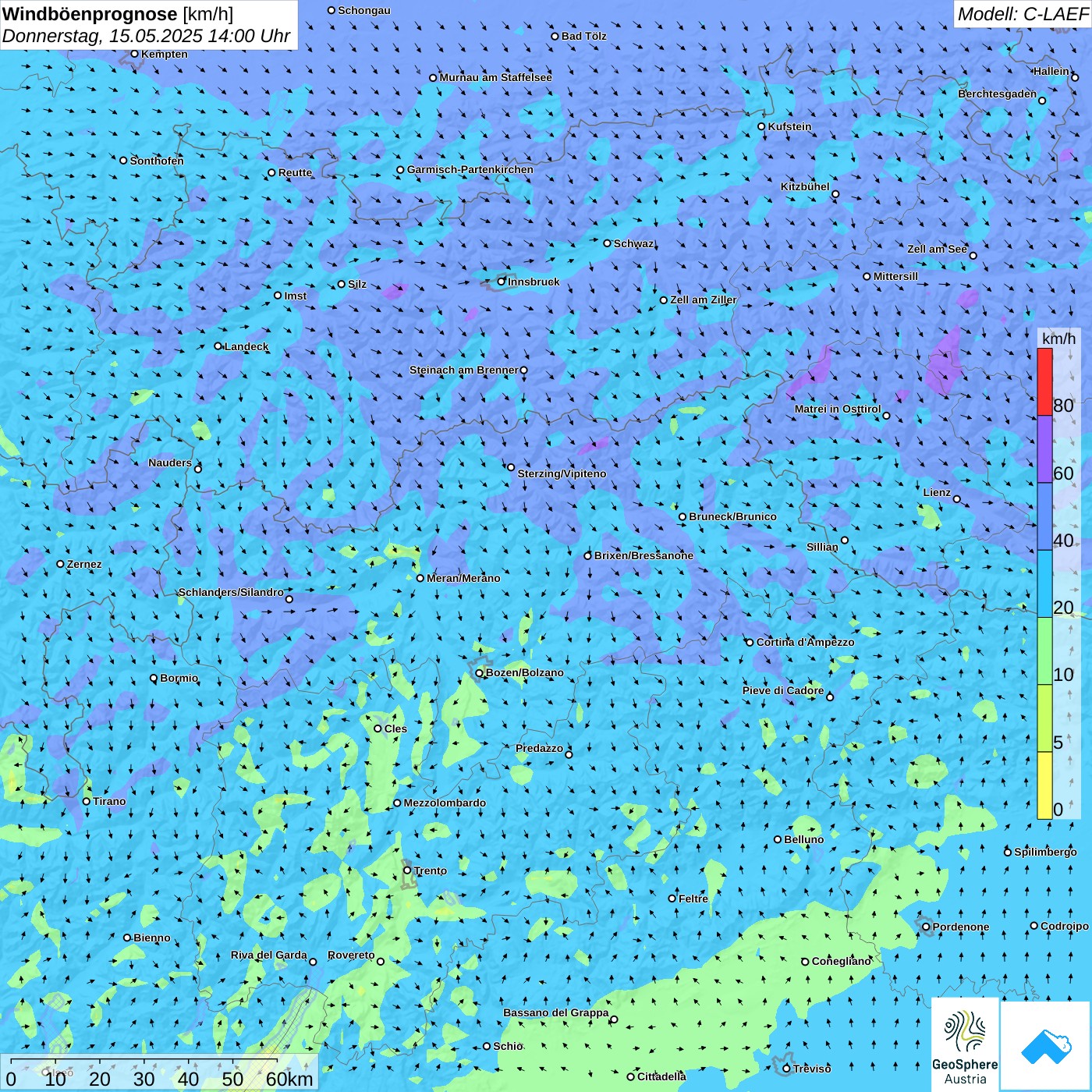Select the 'Berchtesgaden' label
1092x1092 pixels.
pyautogui.click(x=998, y=94)
